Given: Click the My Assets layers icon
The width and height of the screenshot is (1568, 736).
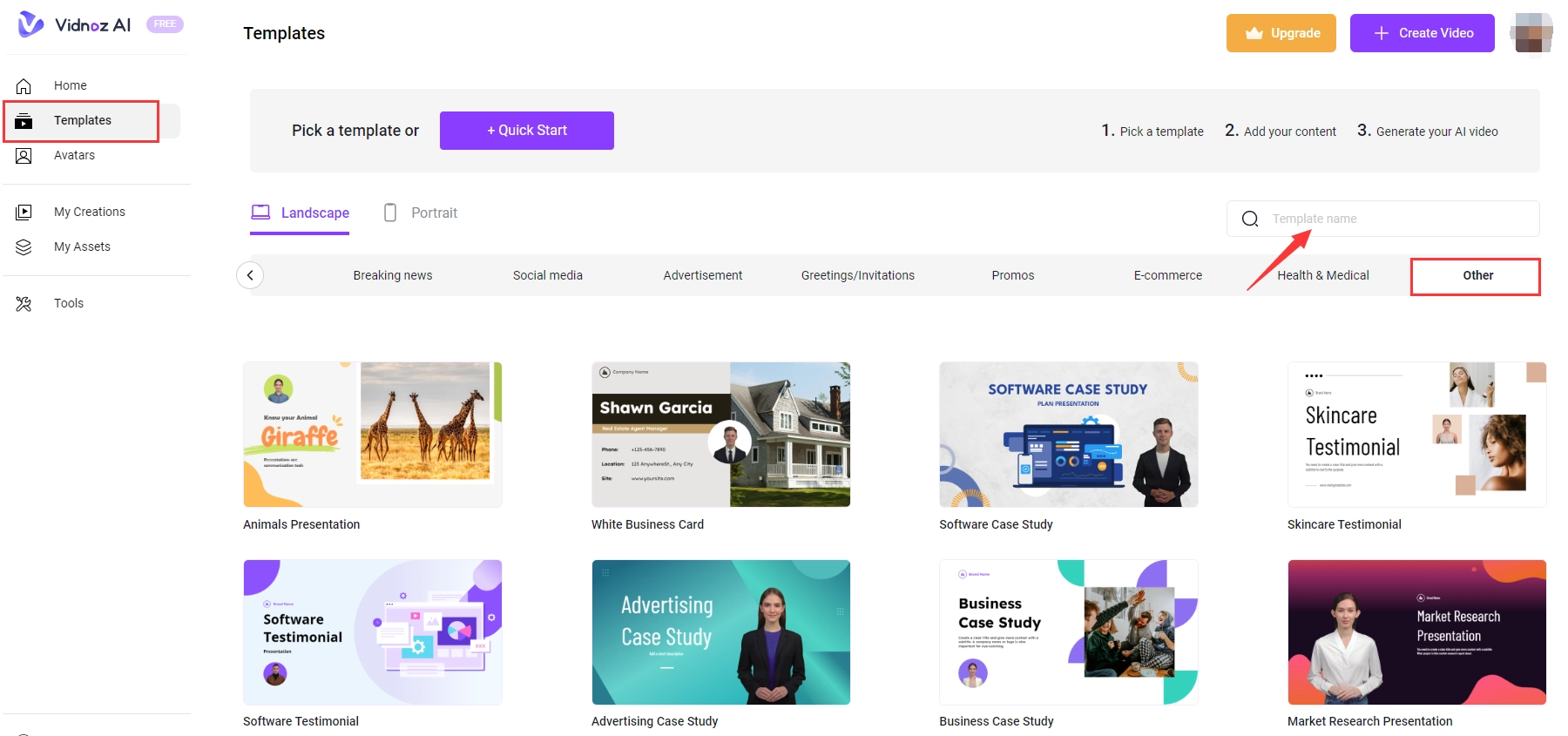Looking at the screenshot, I should click(24, 246).
